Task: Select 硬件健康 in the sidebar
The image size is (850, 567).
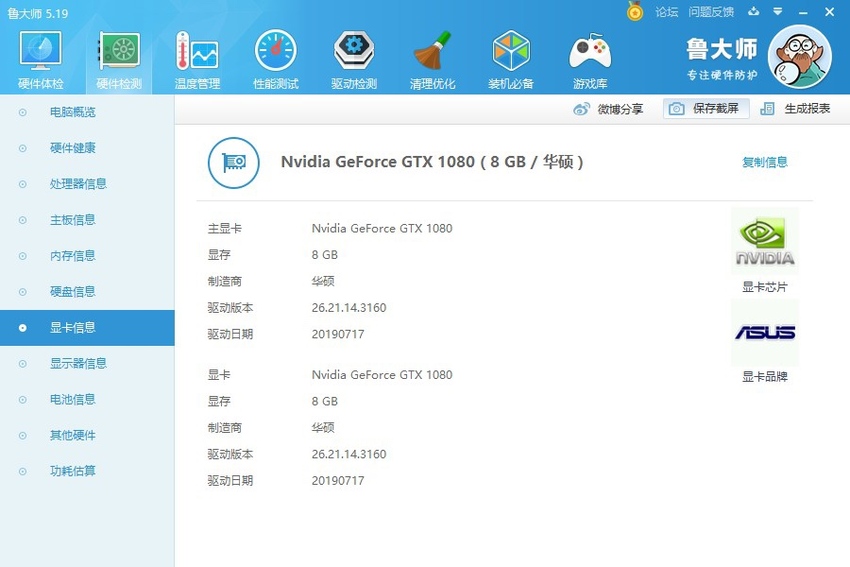Action: (x=87, y=148)
